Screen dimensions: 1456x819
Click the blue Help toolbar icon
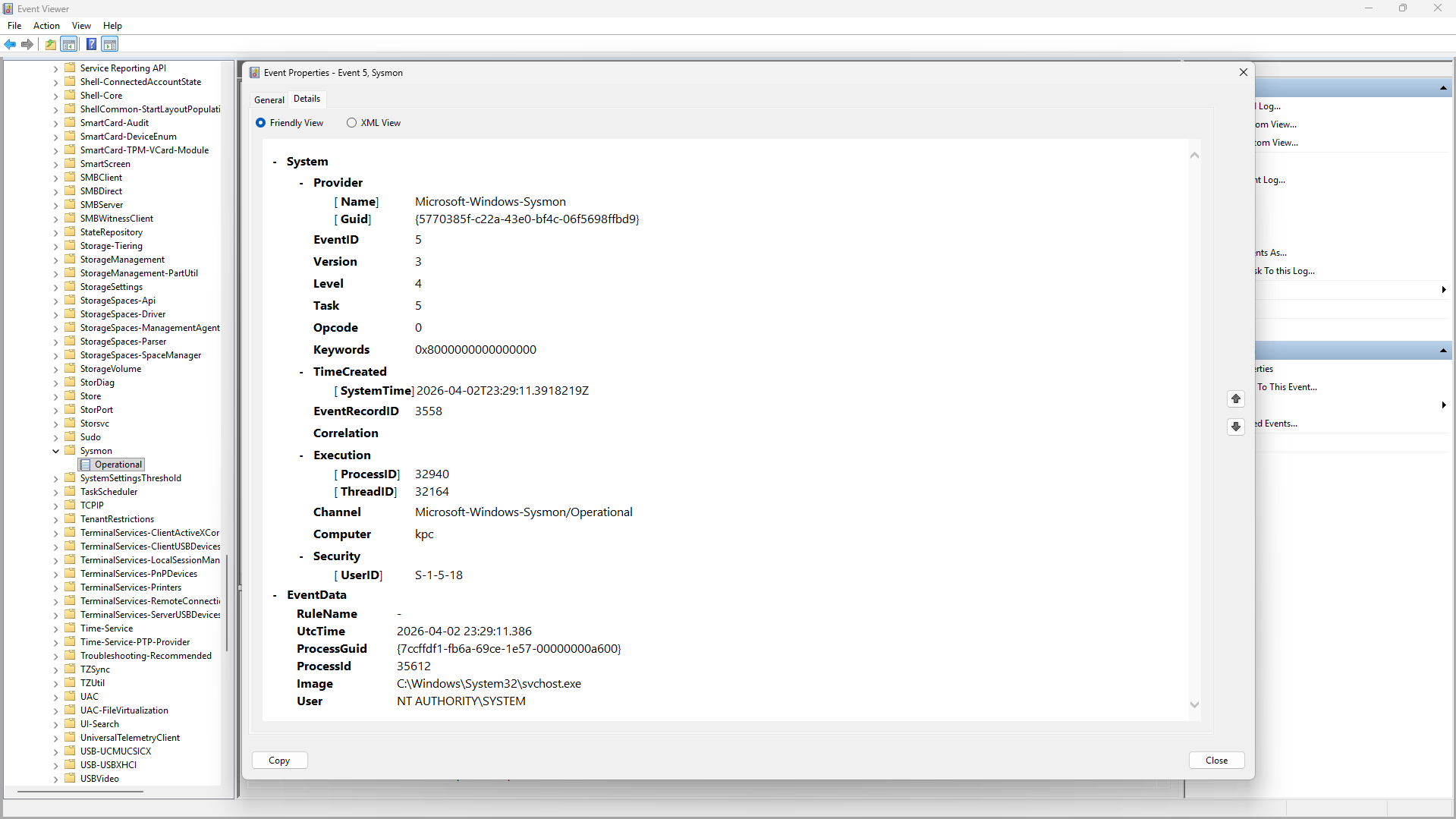coord(91,44)
